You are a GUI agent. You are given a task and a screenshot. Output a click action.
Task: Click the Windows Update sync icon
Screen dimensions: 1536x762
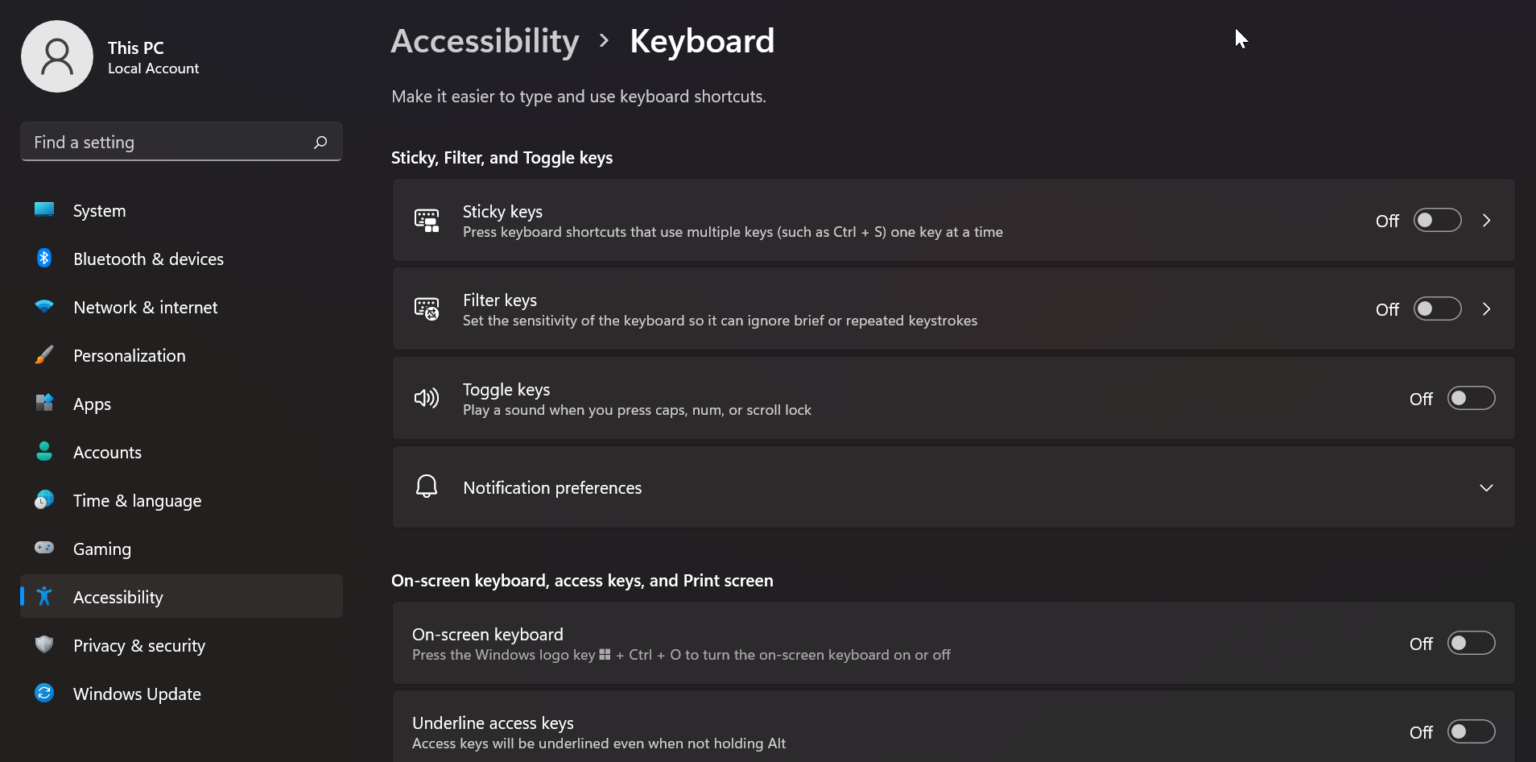click(x=44, y=693)
